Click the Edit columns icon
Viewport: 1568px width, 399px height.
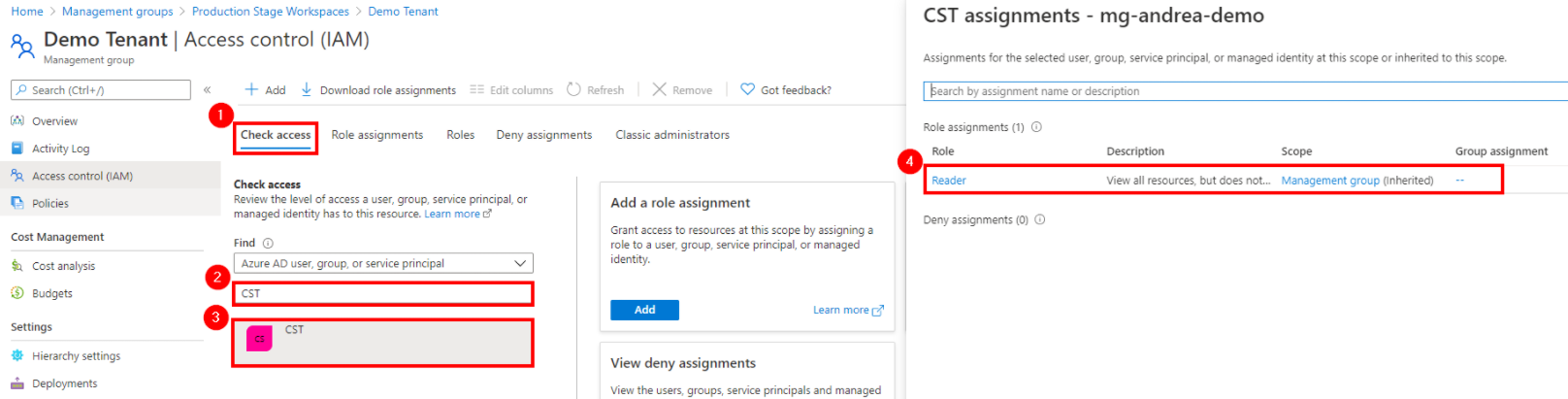pos(476,89)
